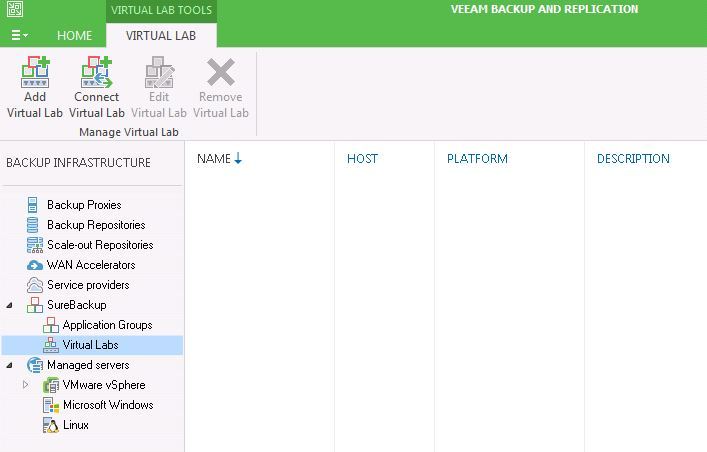Image resolution: width=707 pixels, height=452 pixels.
Task: Click the Microsoft Windows server icon
Action: [x=51, y=405]
